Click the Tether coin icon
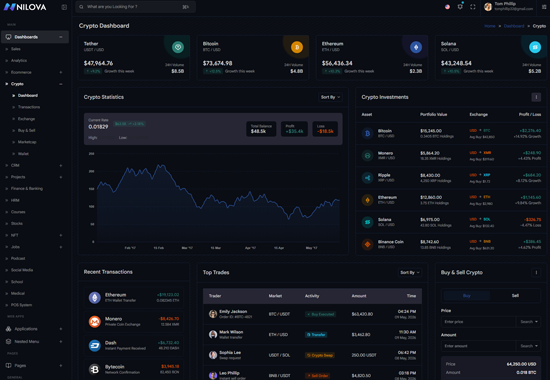Viewport: 550px width, 380px height. [178, 47]
